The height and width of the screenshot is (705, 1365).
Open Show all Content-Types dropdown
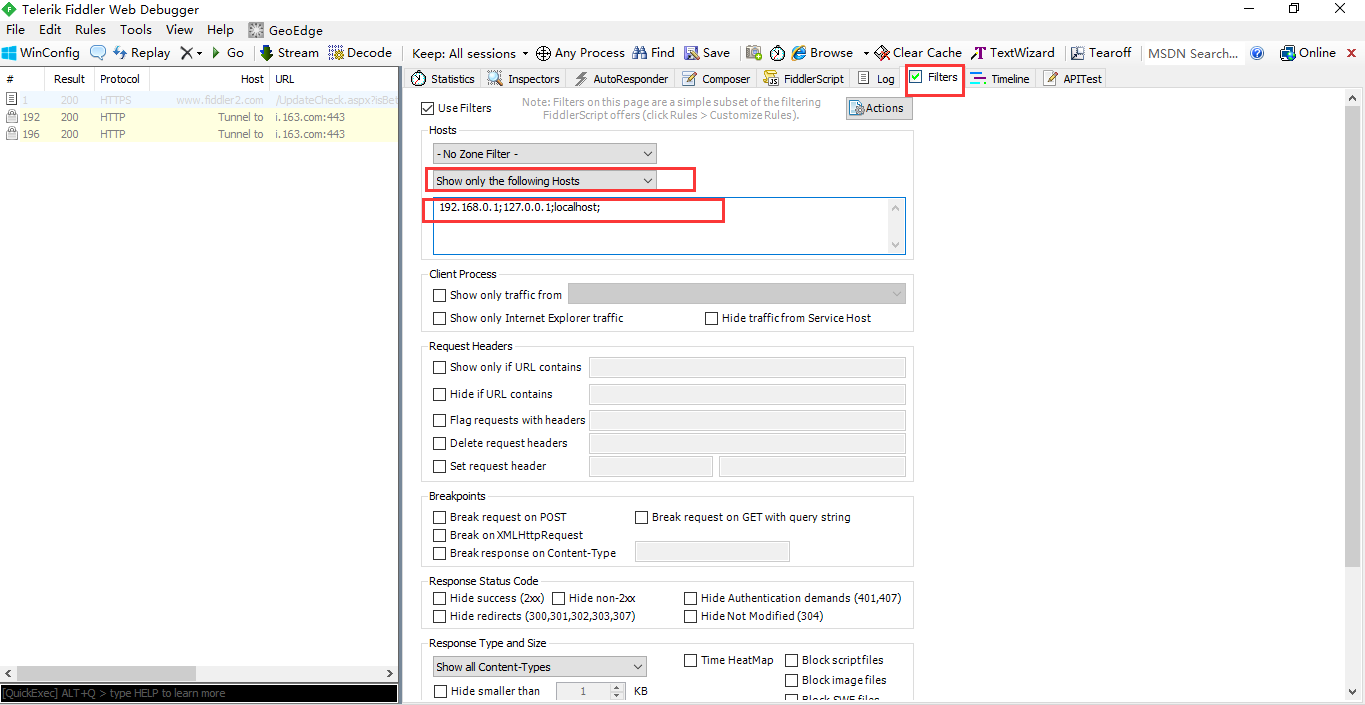point(540,667)
